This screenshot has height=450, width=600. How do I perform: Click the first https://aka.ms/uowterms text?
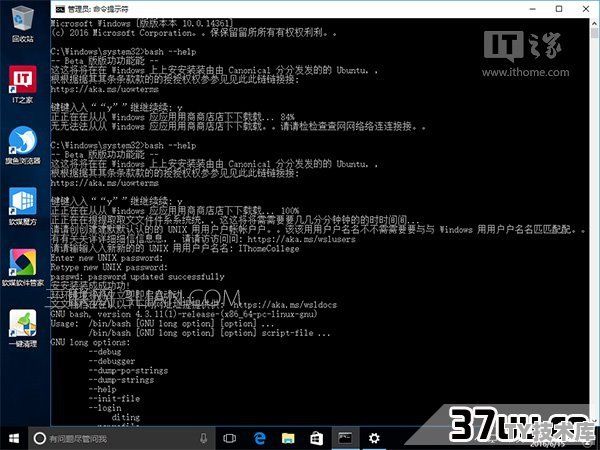click(x=104, y=90)
